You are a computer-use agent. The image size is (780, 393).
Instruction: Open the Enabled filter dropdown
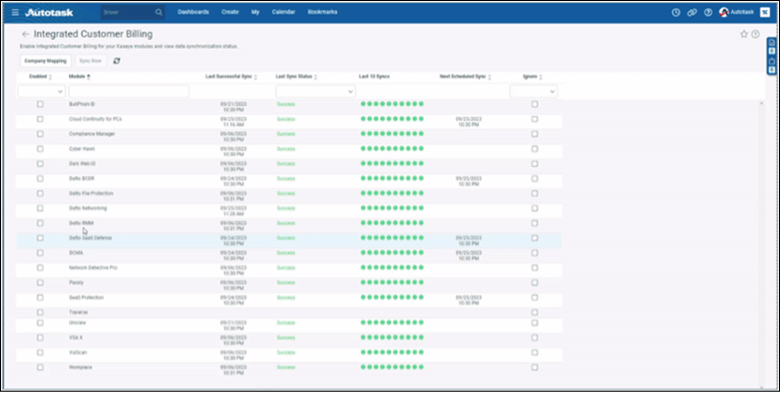pos(42,92)
